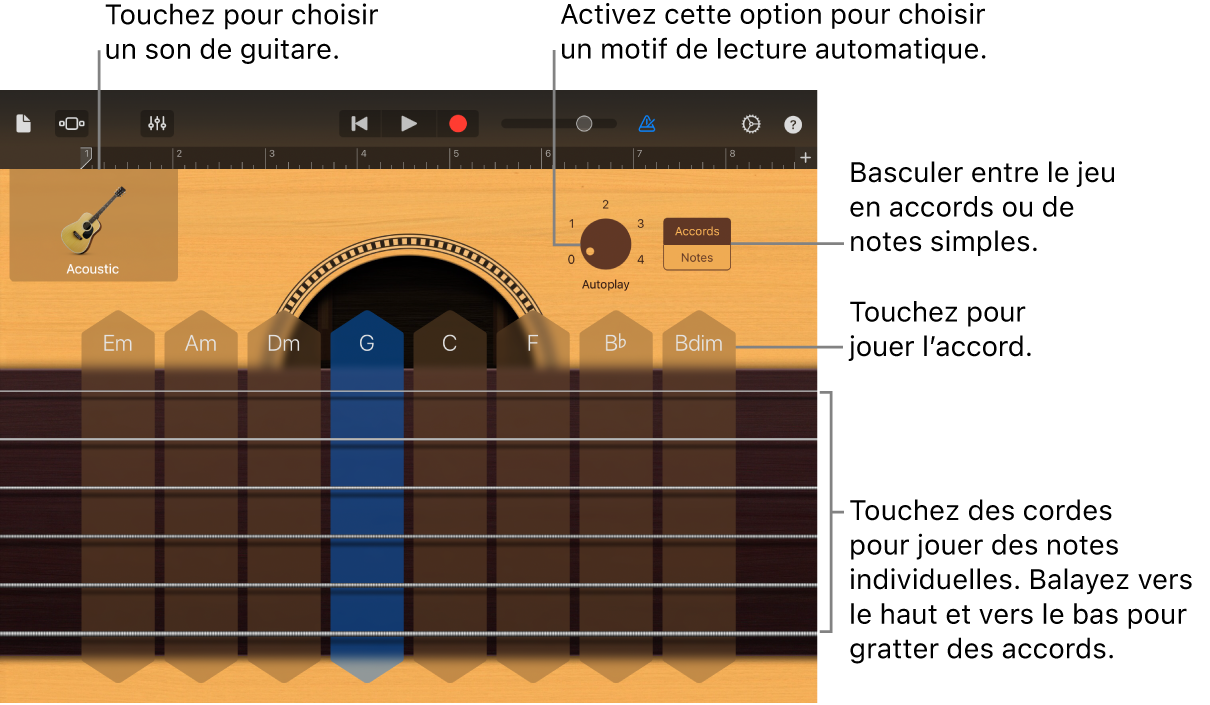Strum the Em chord strip
Viewport: 1210px width, 705px height.
pos(117,343)
